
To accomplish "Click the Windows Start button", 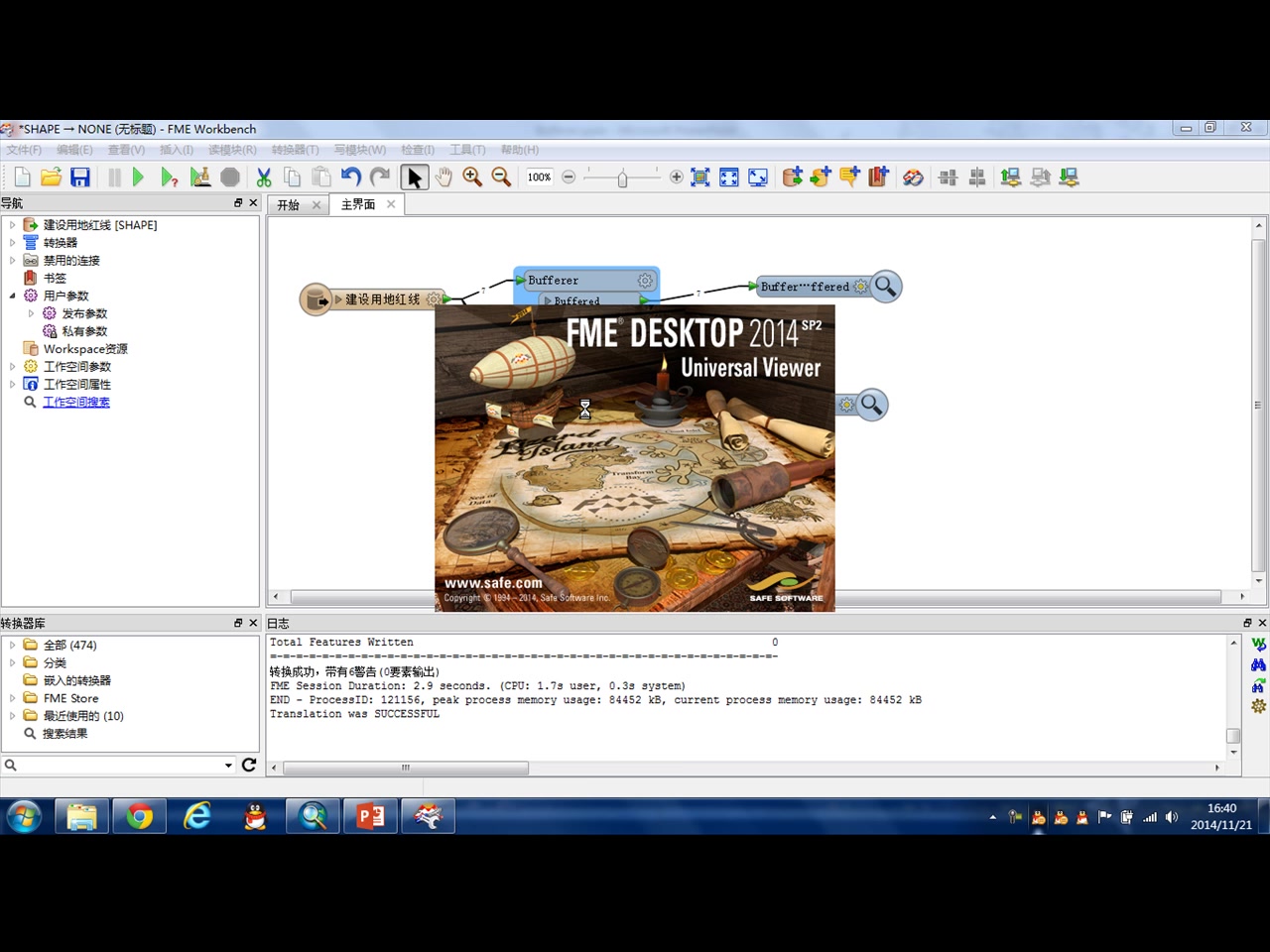I will (24, 816).
